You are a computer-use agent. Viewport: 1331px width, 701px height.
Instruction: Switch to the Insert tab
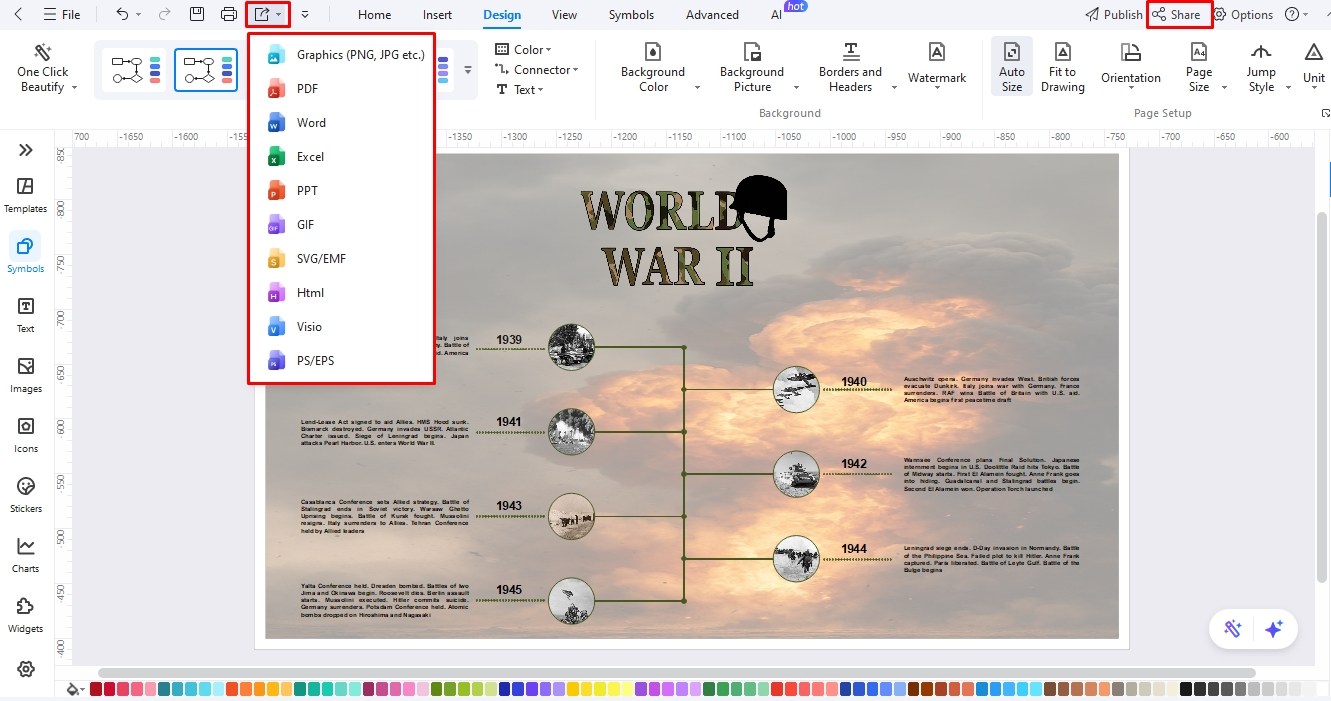437,14
